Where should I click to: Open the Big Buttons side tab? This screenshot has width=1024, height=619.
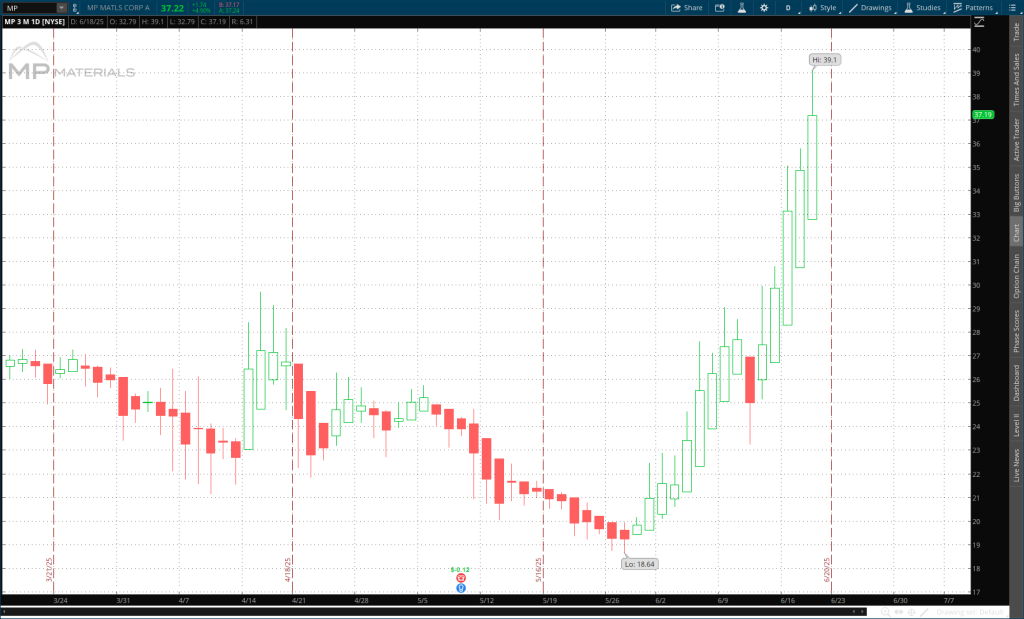coord(1016,193)
